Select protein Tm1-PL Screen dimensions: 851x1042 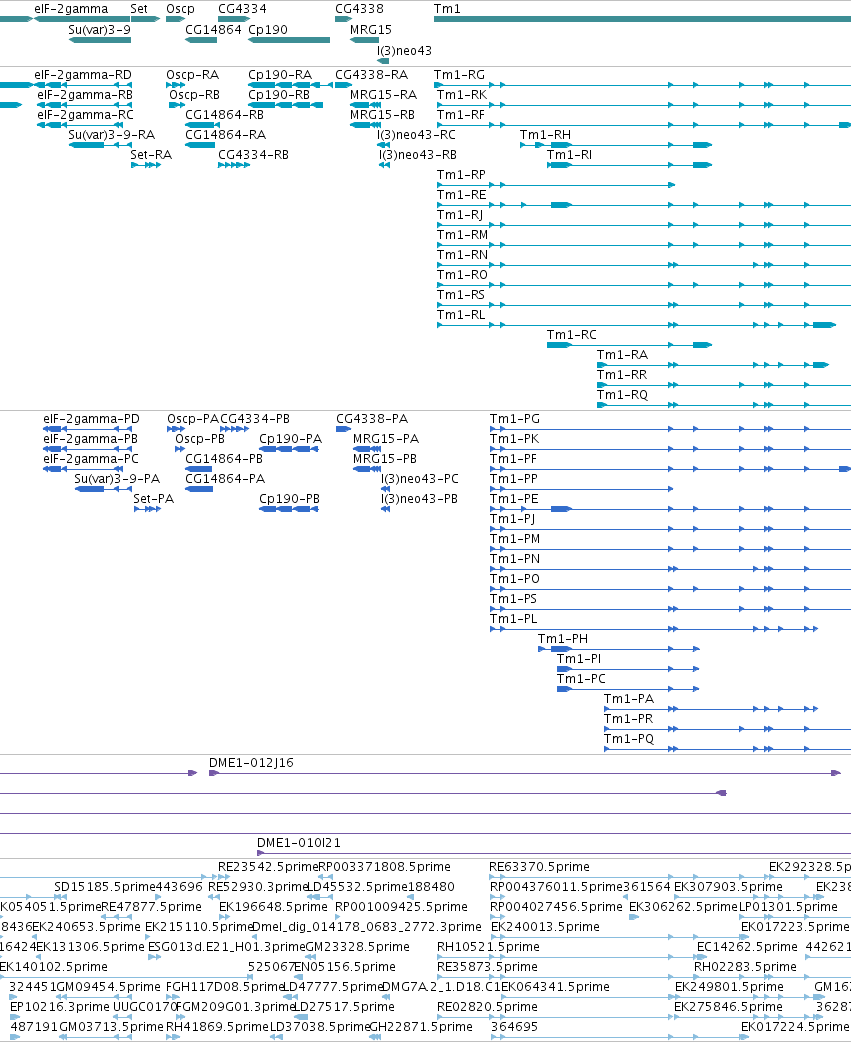point(514,619)
